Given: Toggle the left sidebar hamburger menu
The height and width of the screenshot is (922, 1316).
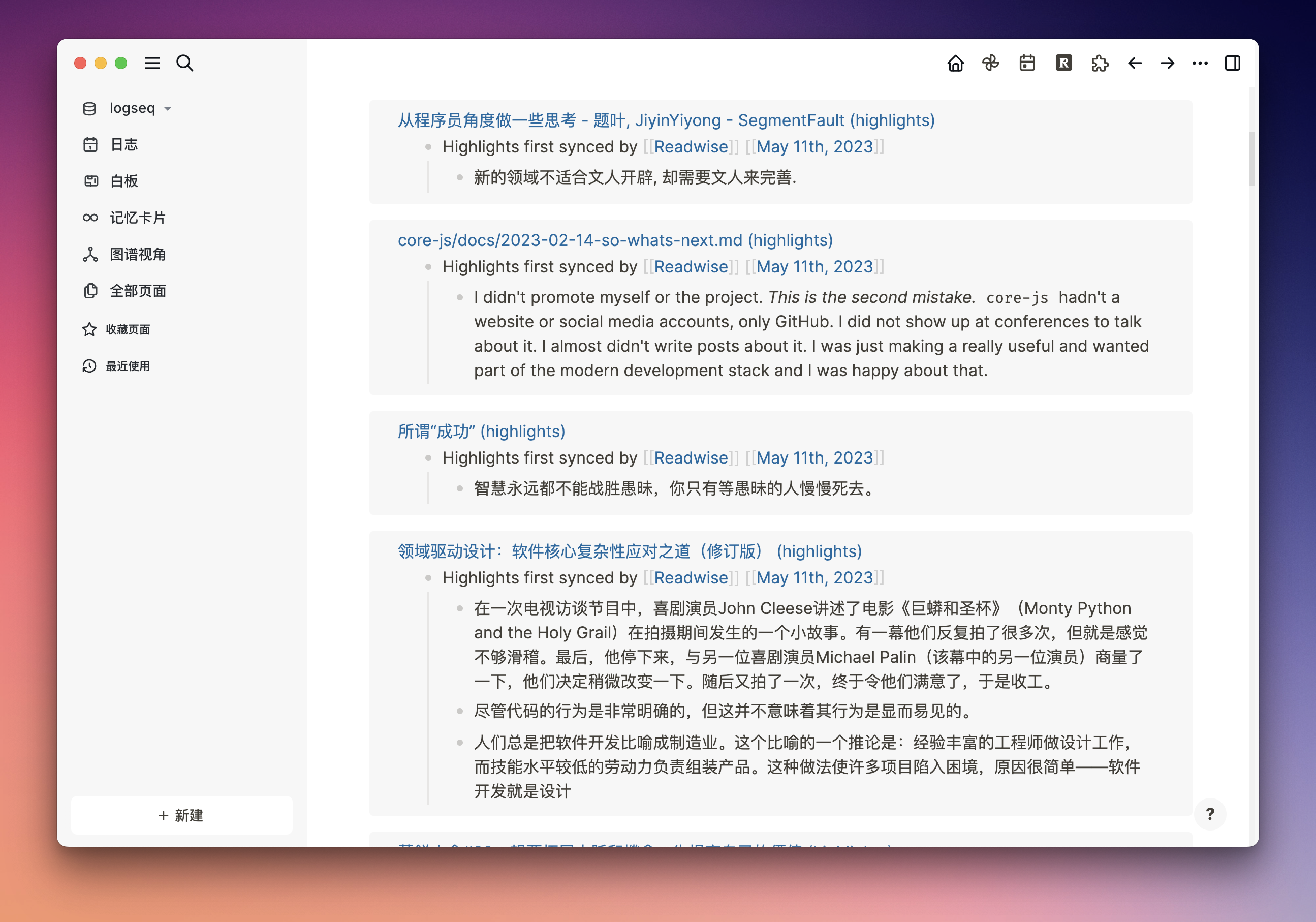Looking at the screenshot, I should coord(152,63).
